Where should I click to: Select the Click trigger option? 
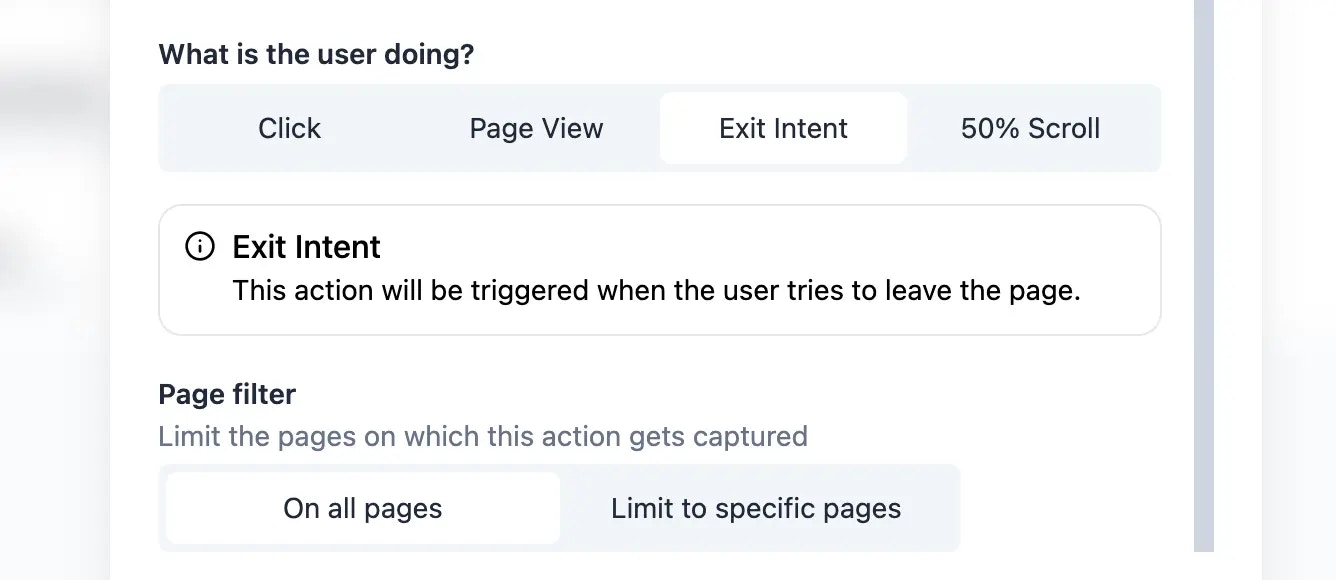click(x=289, y=128)
